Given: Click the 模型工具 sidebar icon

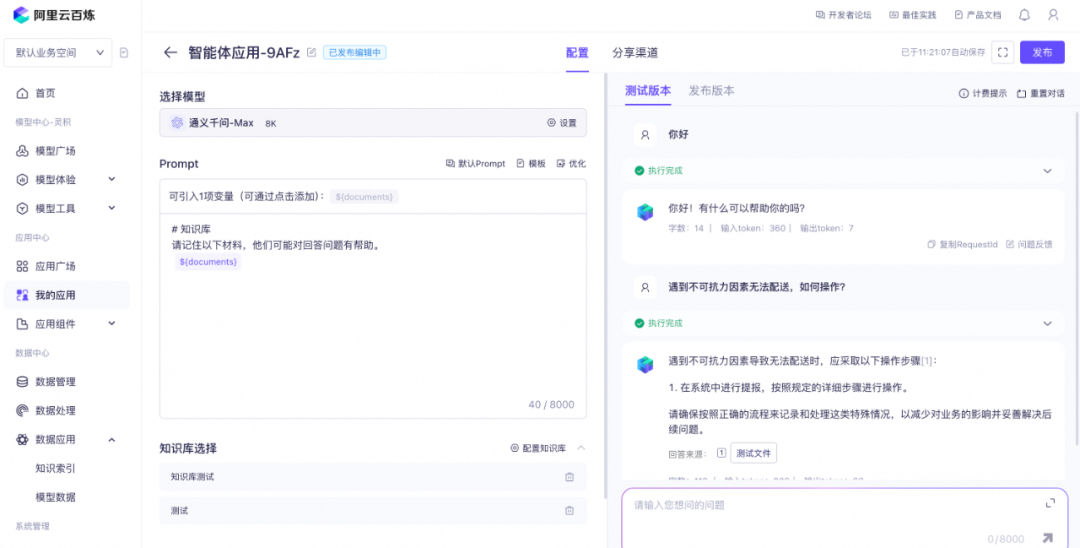Looking at the screenshot, I should click(x=22, y=209).
